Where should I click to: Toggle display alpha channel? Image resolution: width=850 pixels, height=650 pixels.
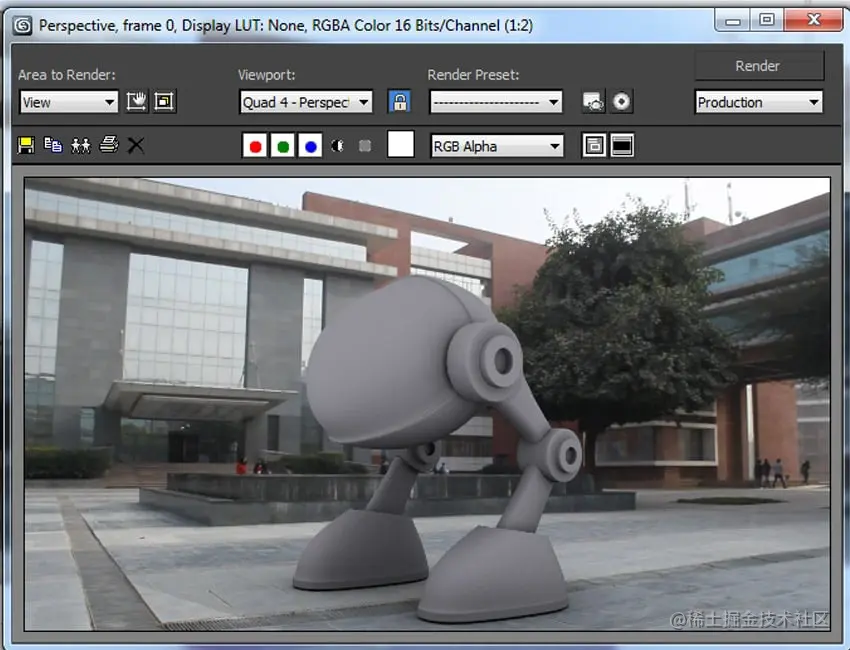[337, 146]
